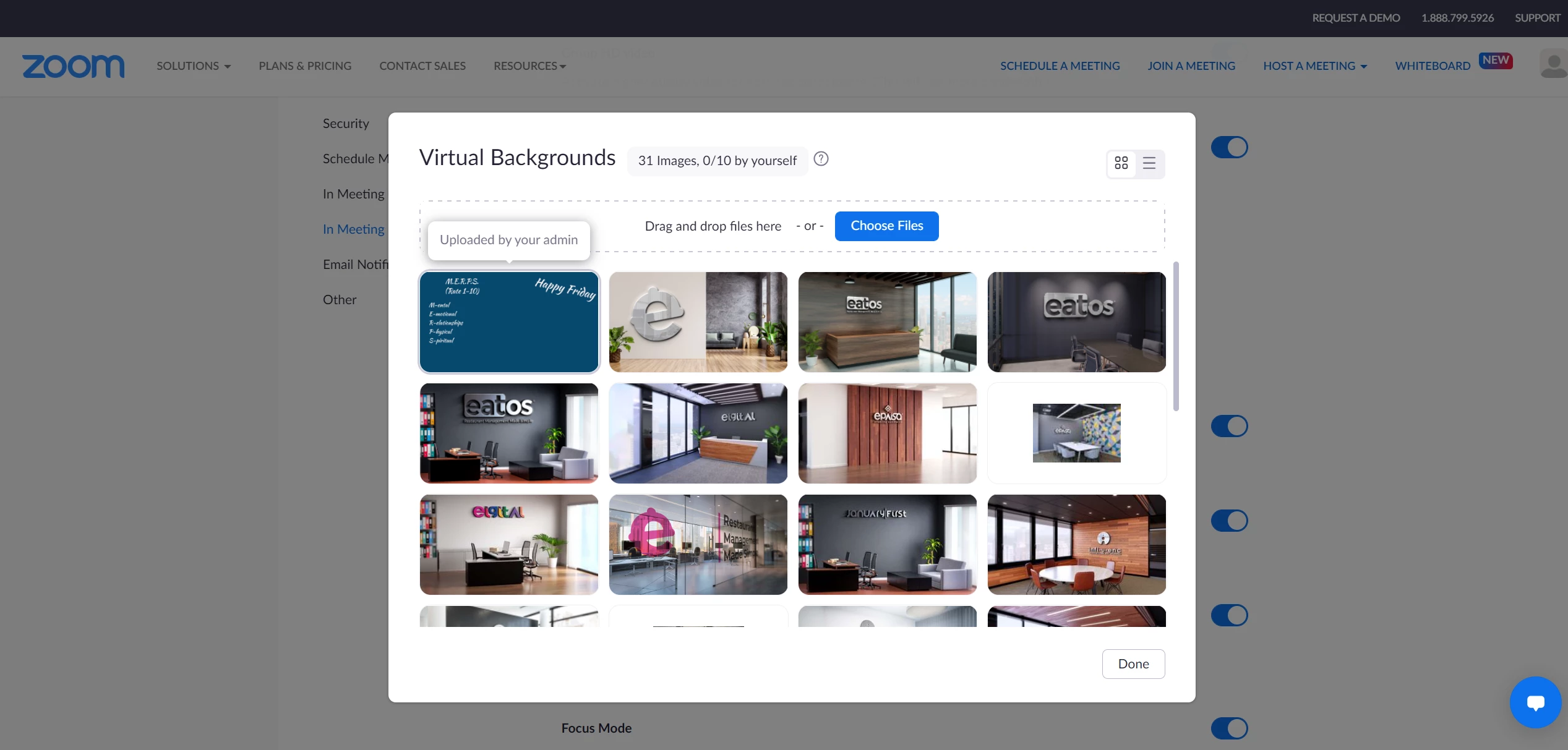Screen dimensions: 1568x750
Task: Click the Choose Files button
Action: [x=886, y=226]
